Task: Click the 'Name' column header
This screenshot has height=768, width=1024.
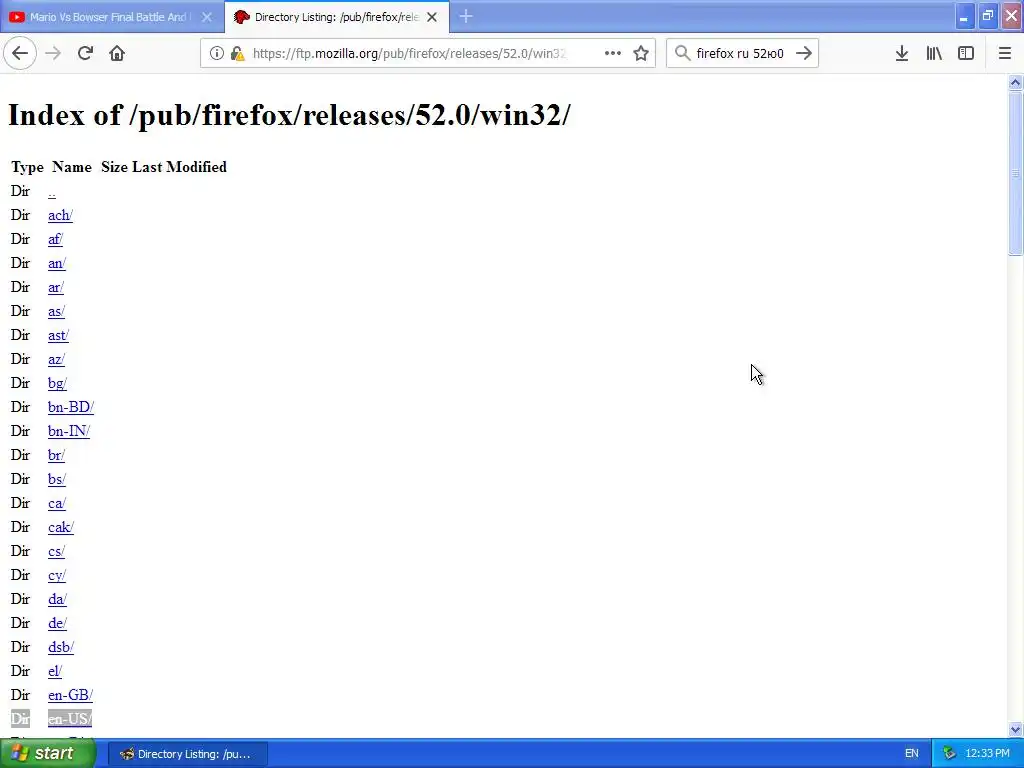Action: pos(72,167)
